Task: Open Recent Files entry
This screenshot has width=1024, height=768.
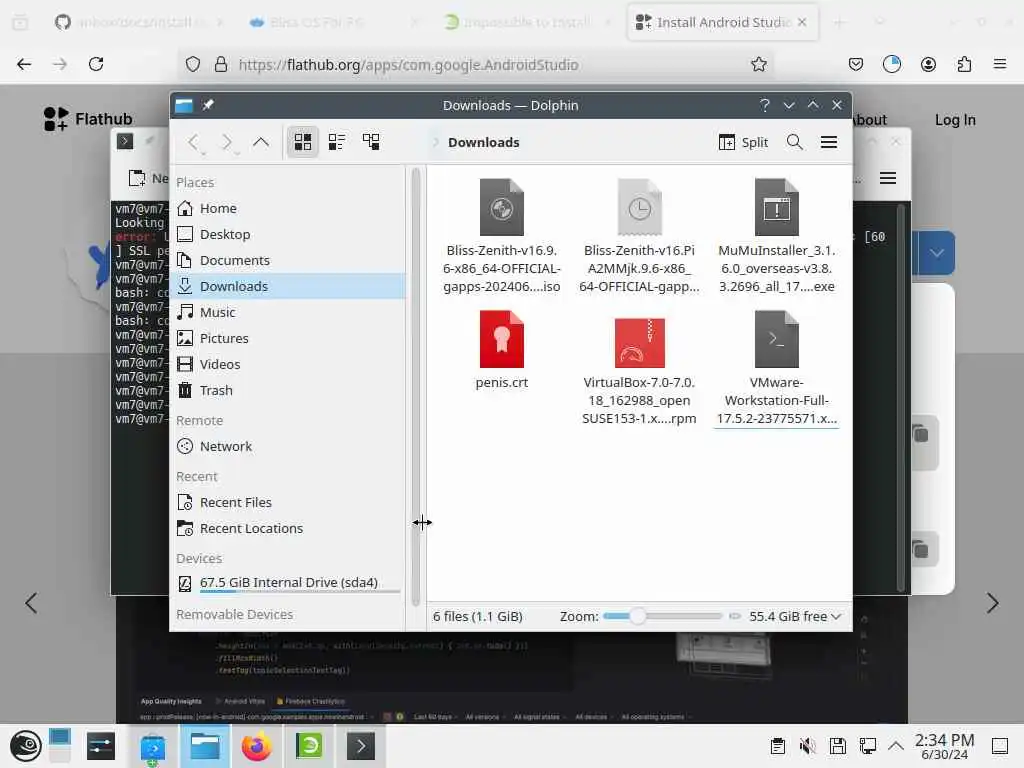Action: pos(287,503)
